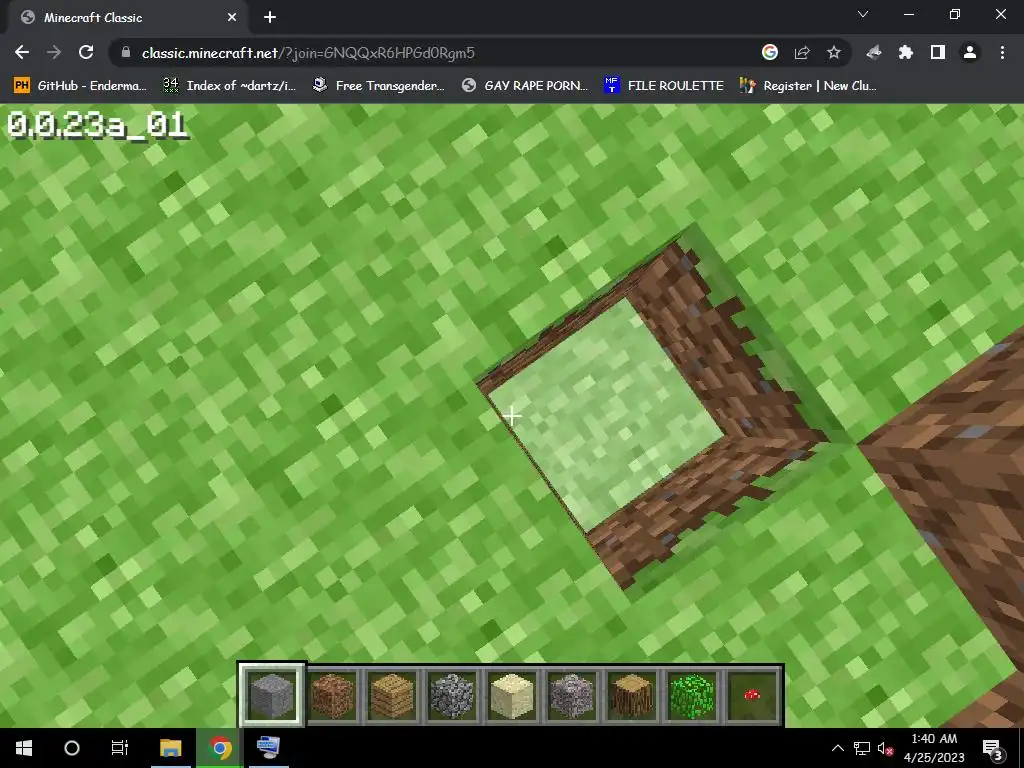1024x768 pixels.
Task: Open File Explorer from the taskbar
Action: point(170,748)
